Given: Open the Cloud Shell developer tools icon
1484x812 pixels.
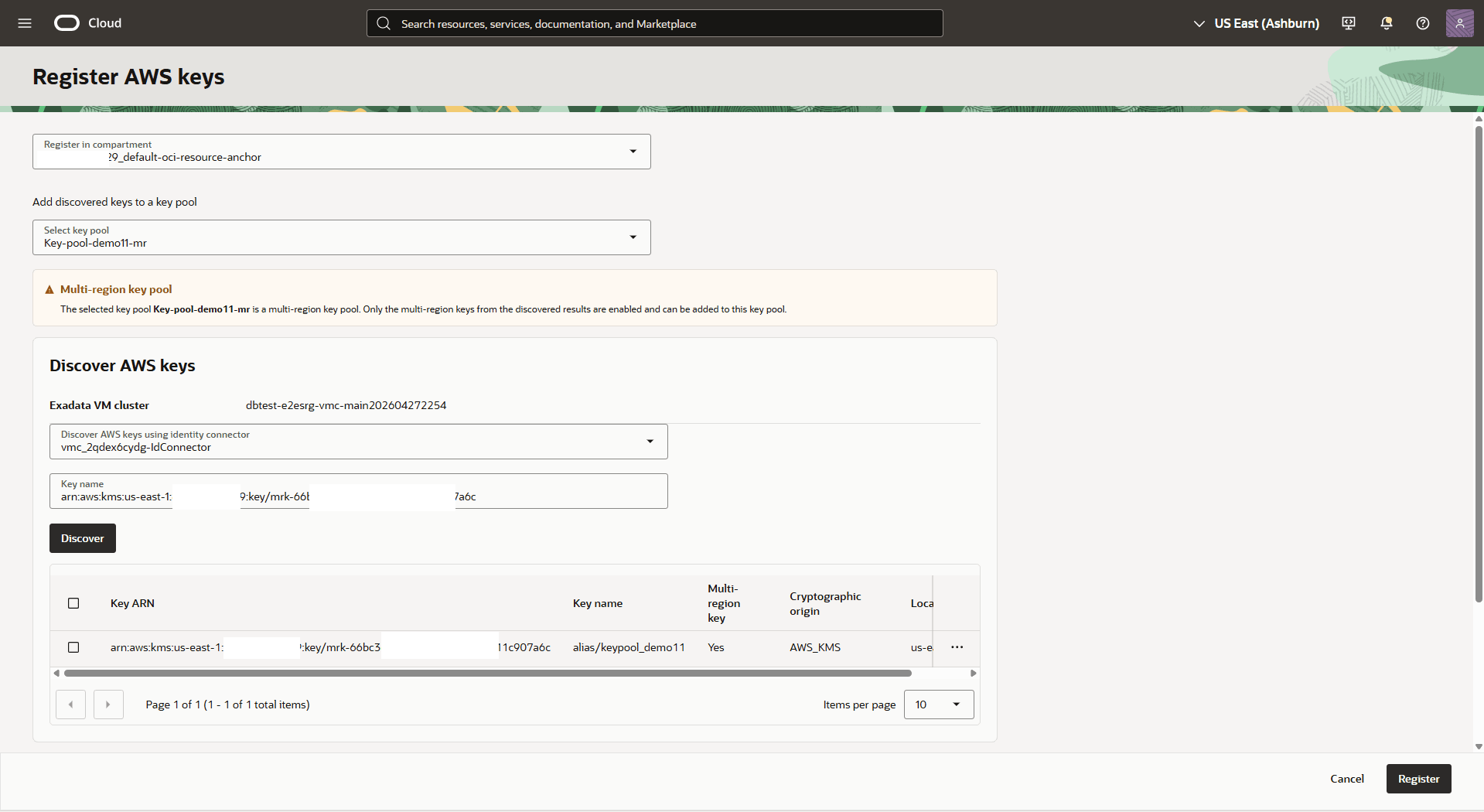Looking at the screenshot, I should pos(1349,23).
